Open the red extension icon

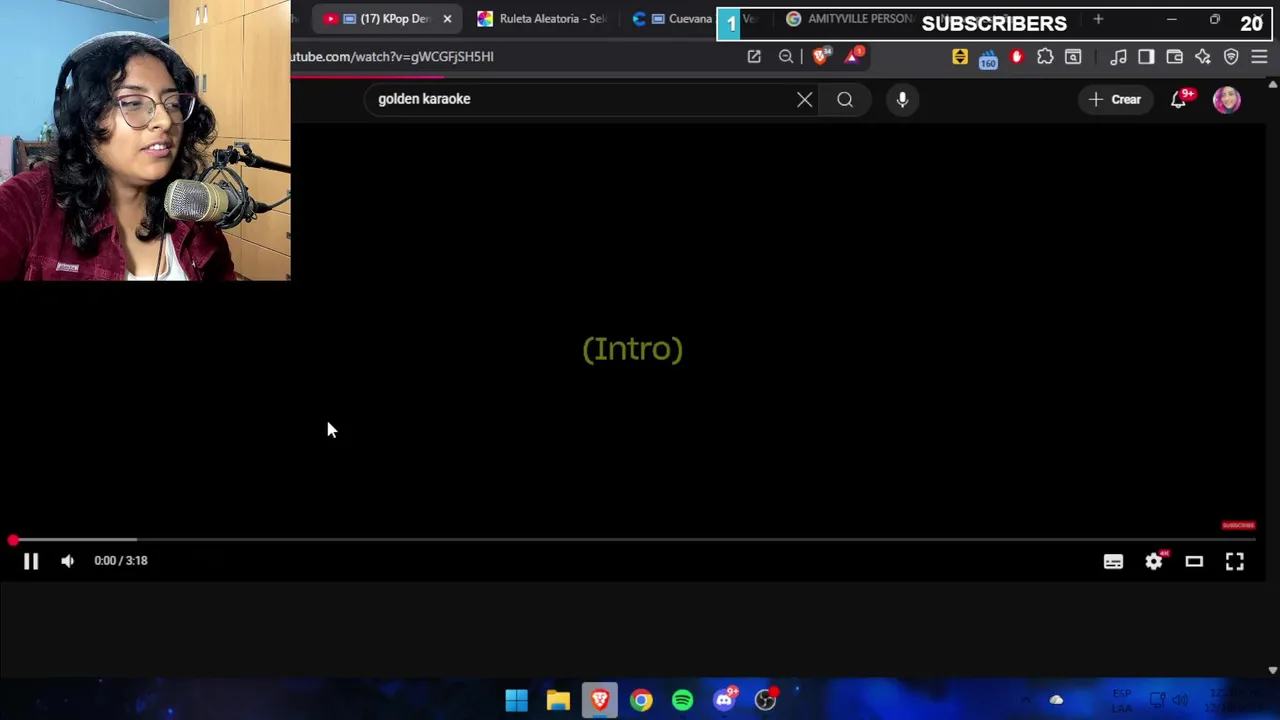tap(1017, 57)
